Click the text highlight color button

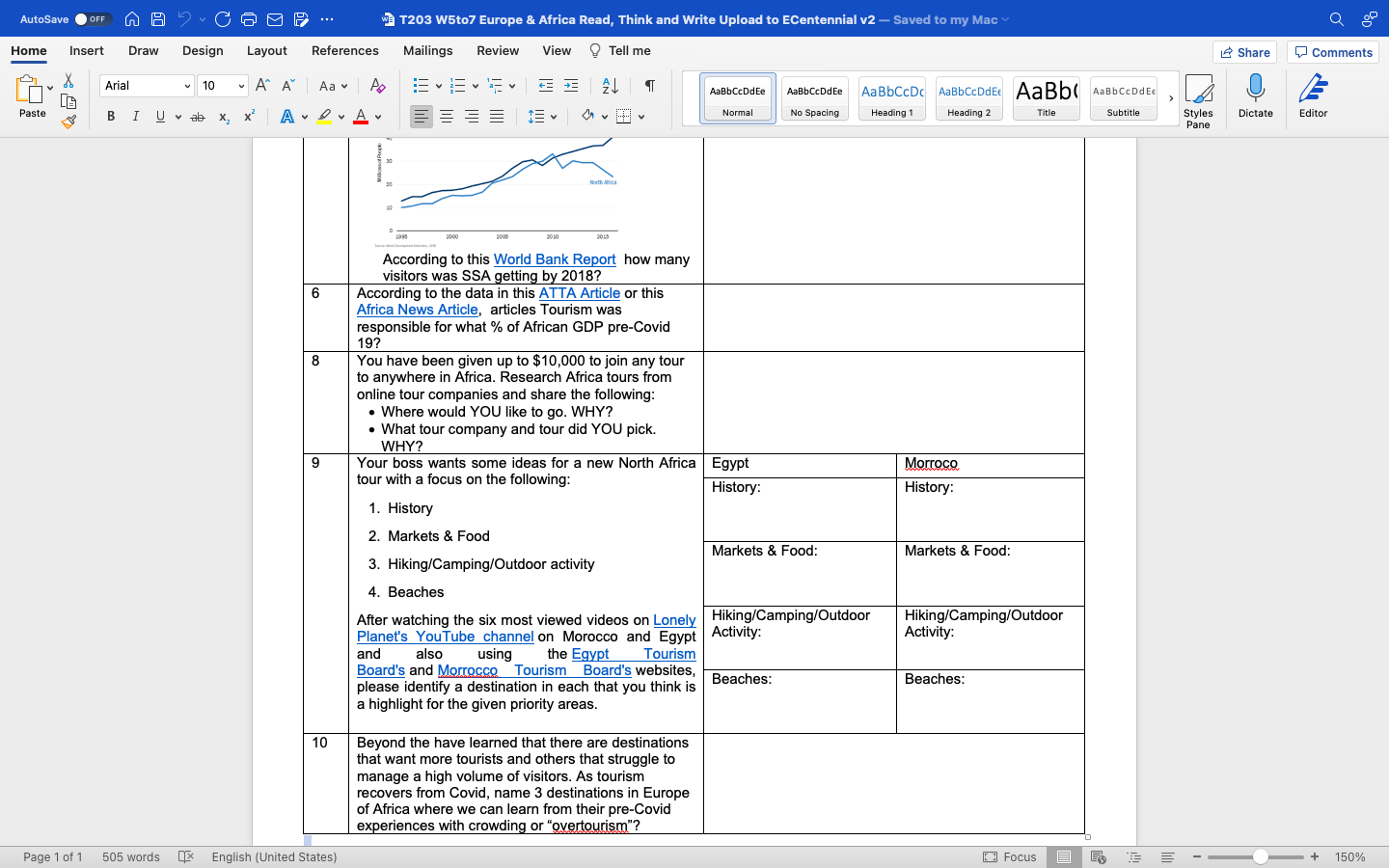click(324, 117)
